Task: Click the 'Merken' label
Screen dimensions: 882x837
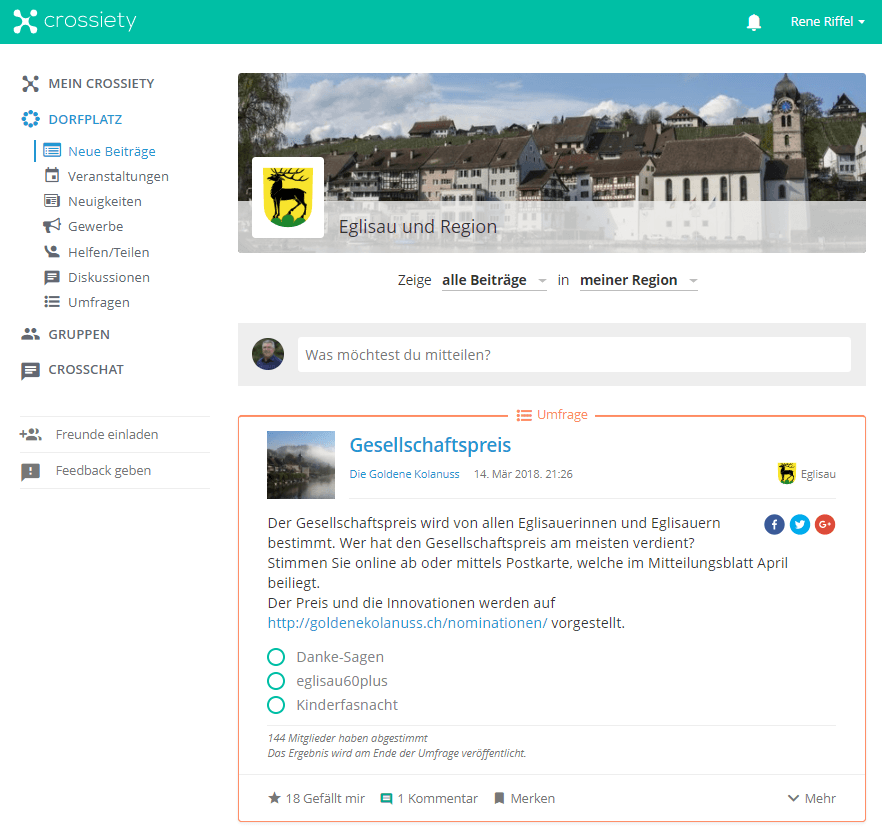Action: click(533, 798)
